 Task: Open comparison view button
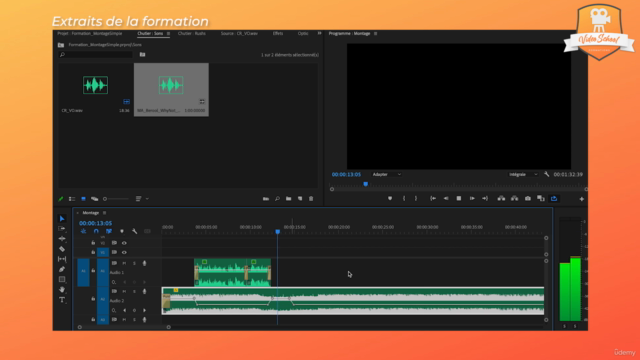[x=541, y=198]
